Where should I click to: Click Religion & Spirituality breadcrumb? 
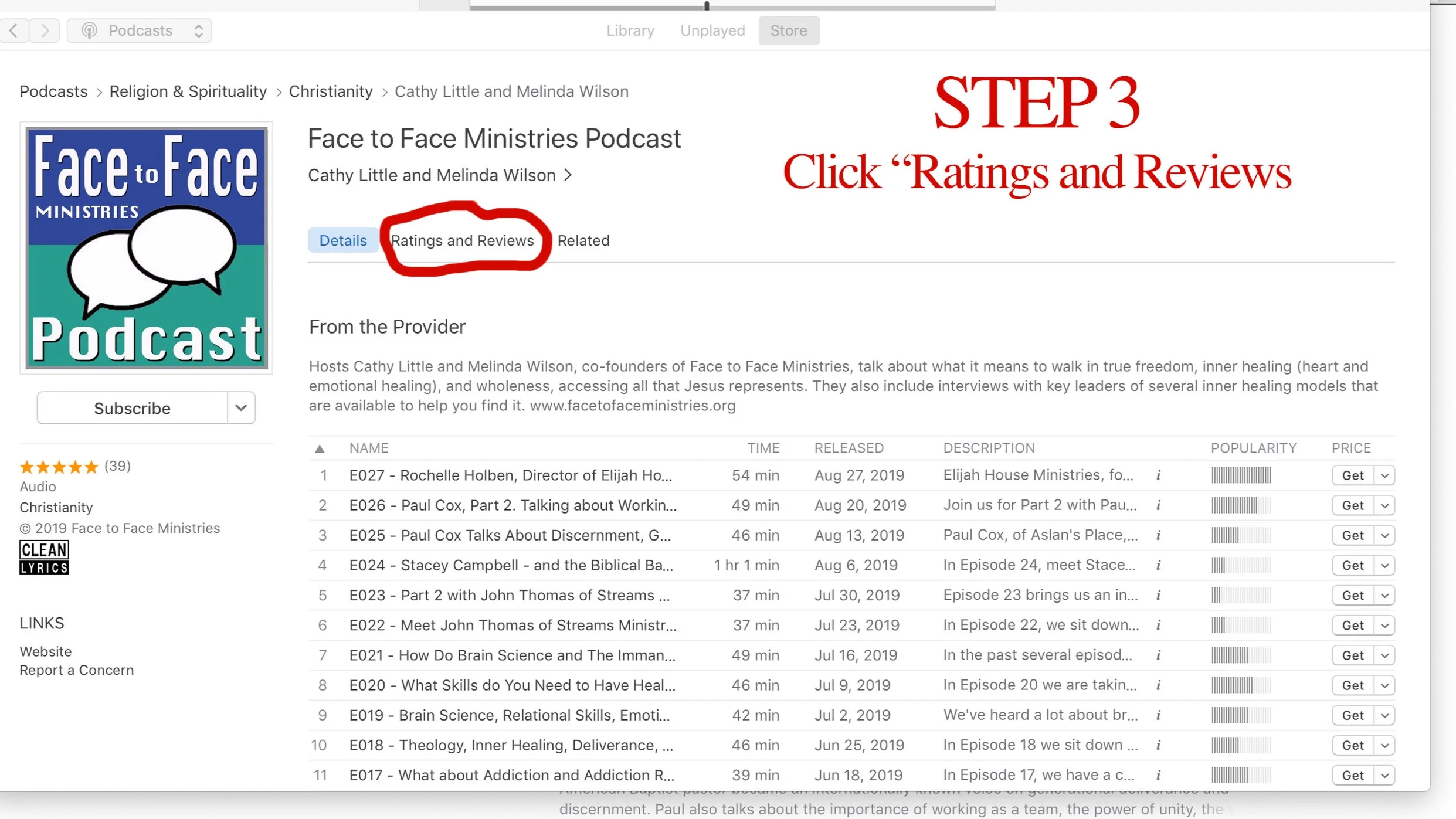pyautogui.click(x=188, y=91)
